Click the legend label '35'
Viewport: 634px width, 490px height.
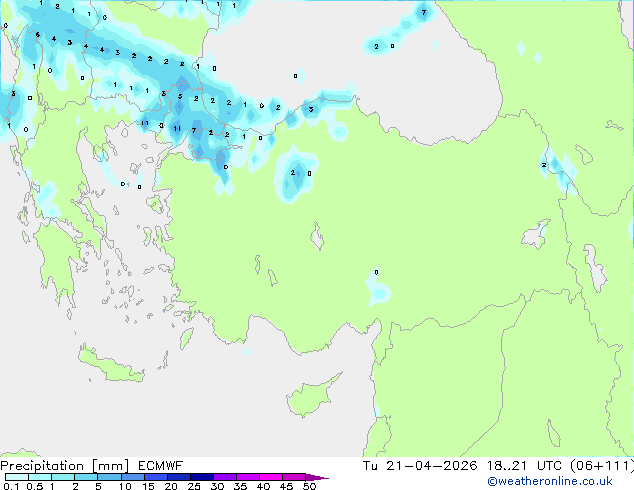[x=240, y=486]
